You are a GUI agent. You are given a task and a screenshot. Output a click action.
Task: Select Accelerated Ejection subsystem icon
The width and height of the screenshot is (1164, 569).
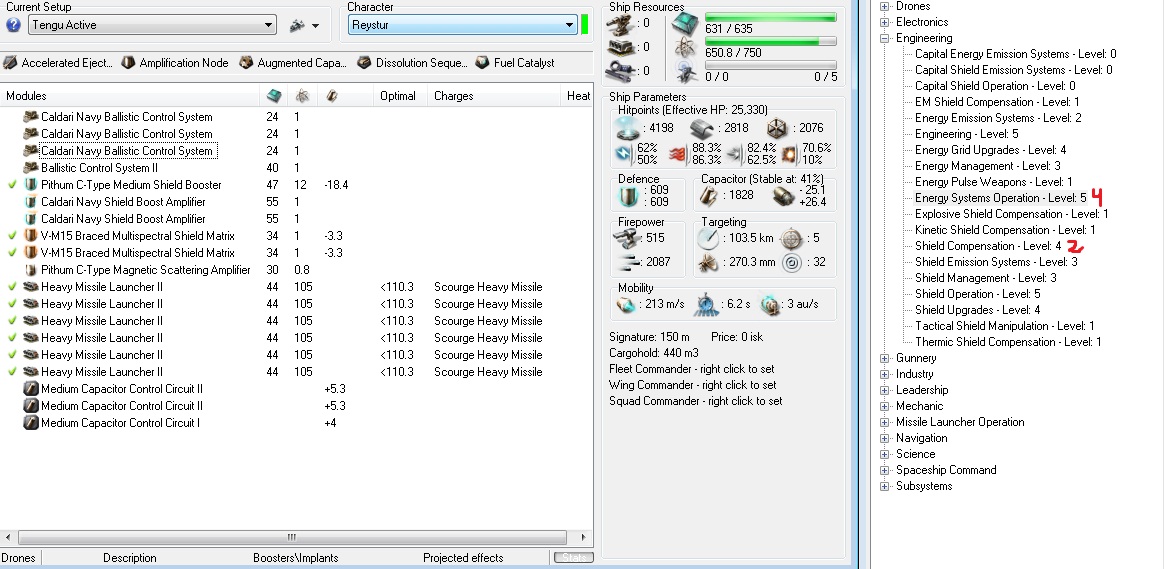click(x=10, y=62)
